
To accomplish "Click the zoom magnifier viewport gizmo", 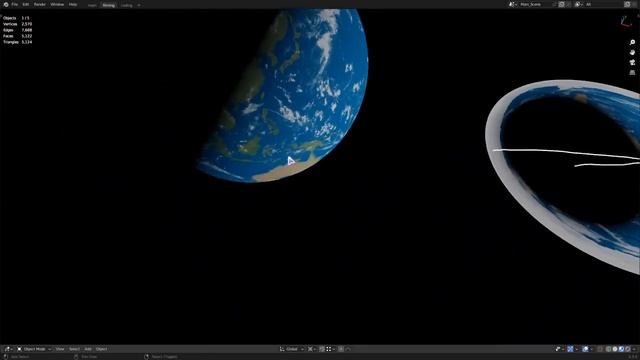I will click(632, 42).
